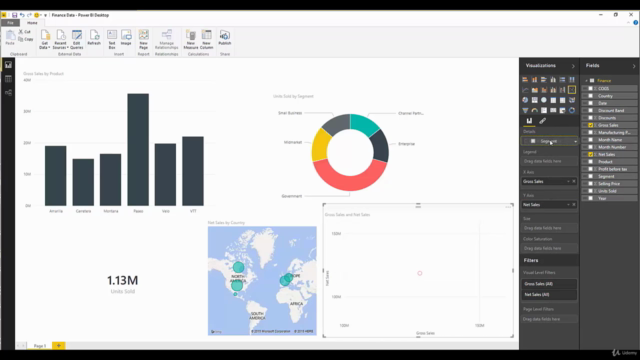Open more options ellipsis on scatter visual
Screen dimensions: 640x360
point(508,207)
